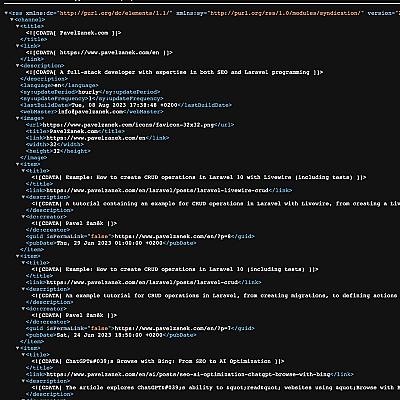Collapse the description node starting 'The article explores'
The image size is (400, 400).
23,381
